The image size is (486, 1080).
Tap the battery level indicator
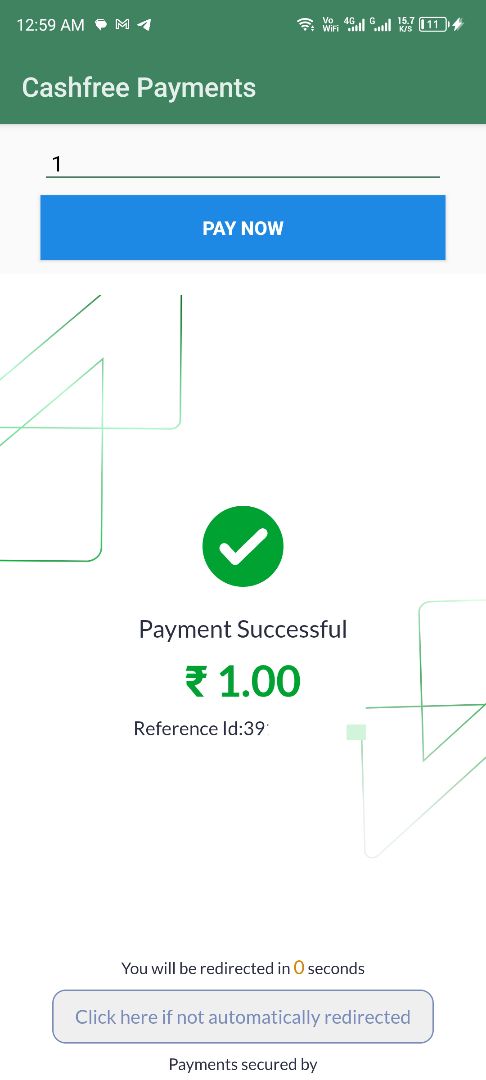(433, 25)
